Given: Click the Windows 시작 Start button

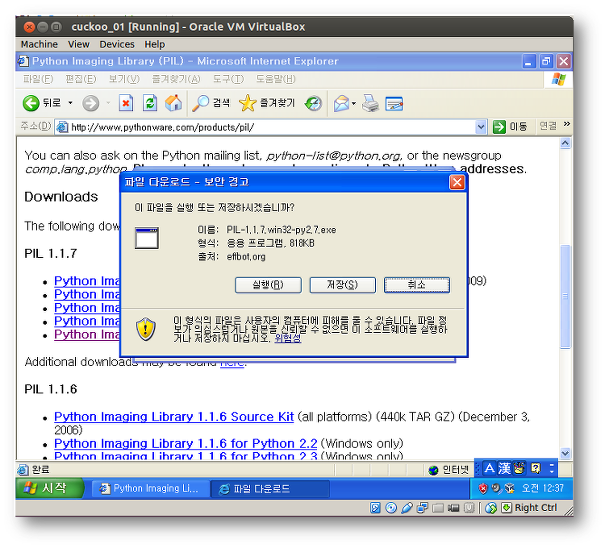Looking at the screenshot, I should [49, 488].
